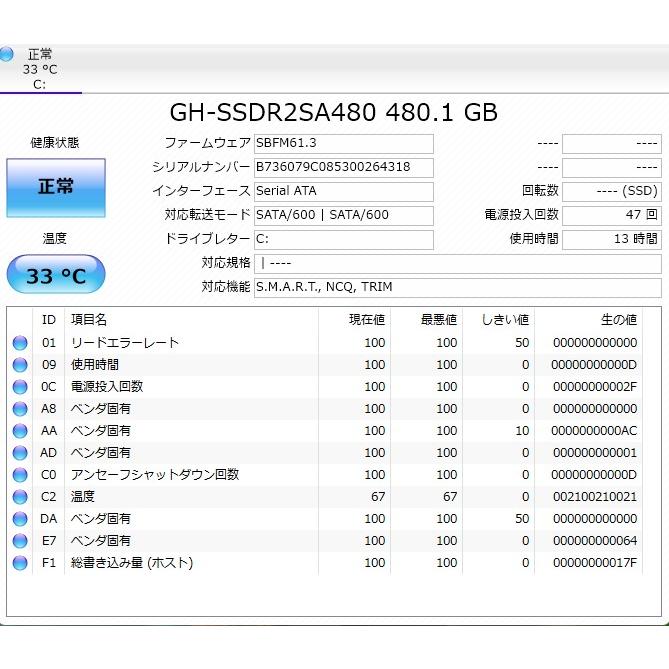Viewport: 669px width, 669px height.
Task: Click threshold value 10 in row AA
Action: pyautogui.click(x=522, y=430)
